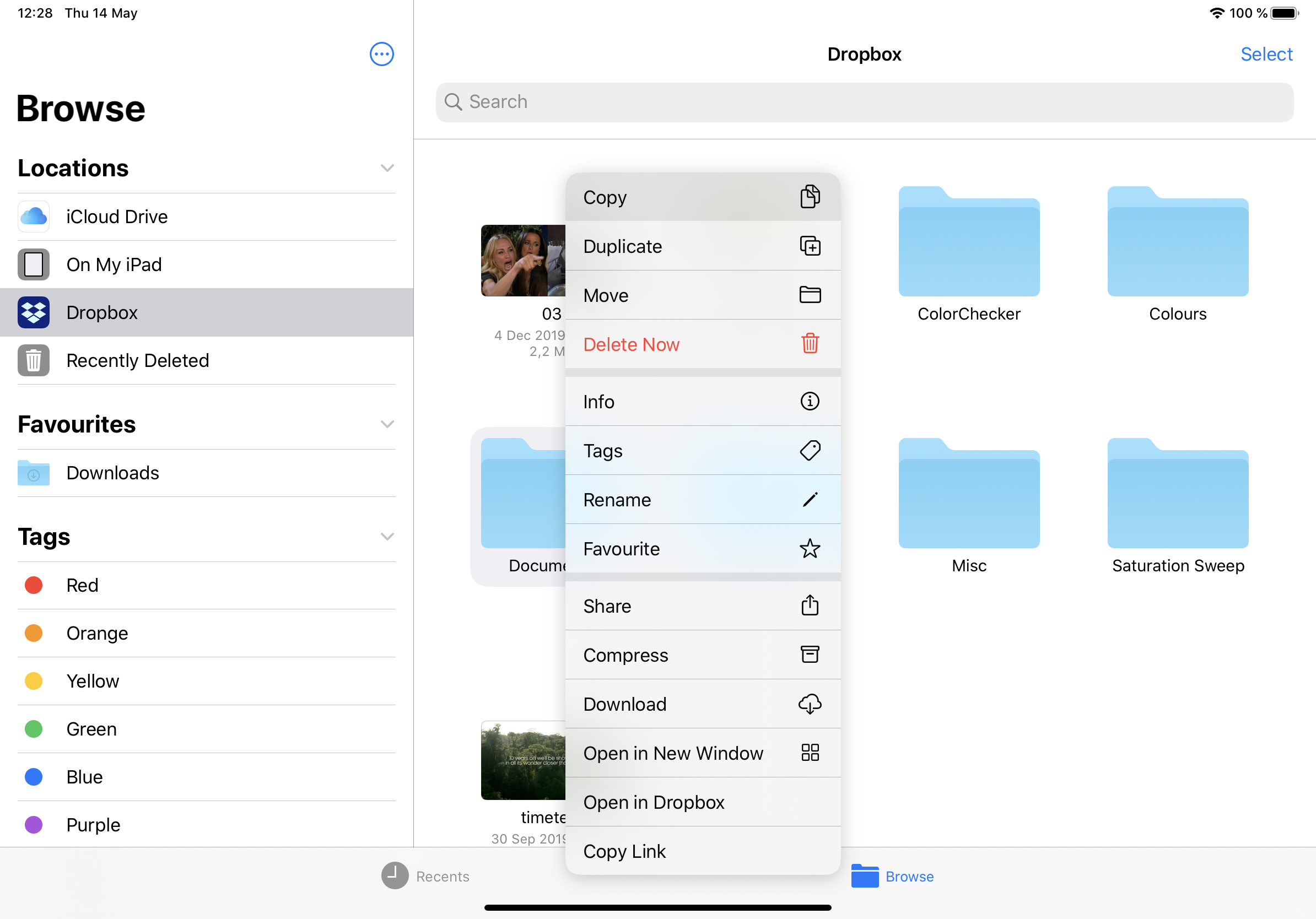Open the ColorChecker folder
This screenshot has height=919, width=1316.
[969, 241]
